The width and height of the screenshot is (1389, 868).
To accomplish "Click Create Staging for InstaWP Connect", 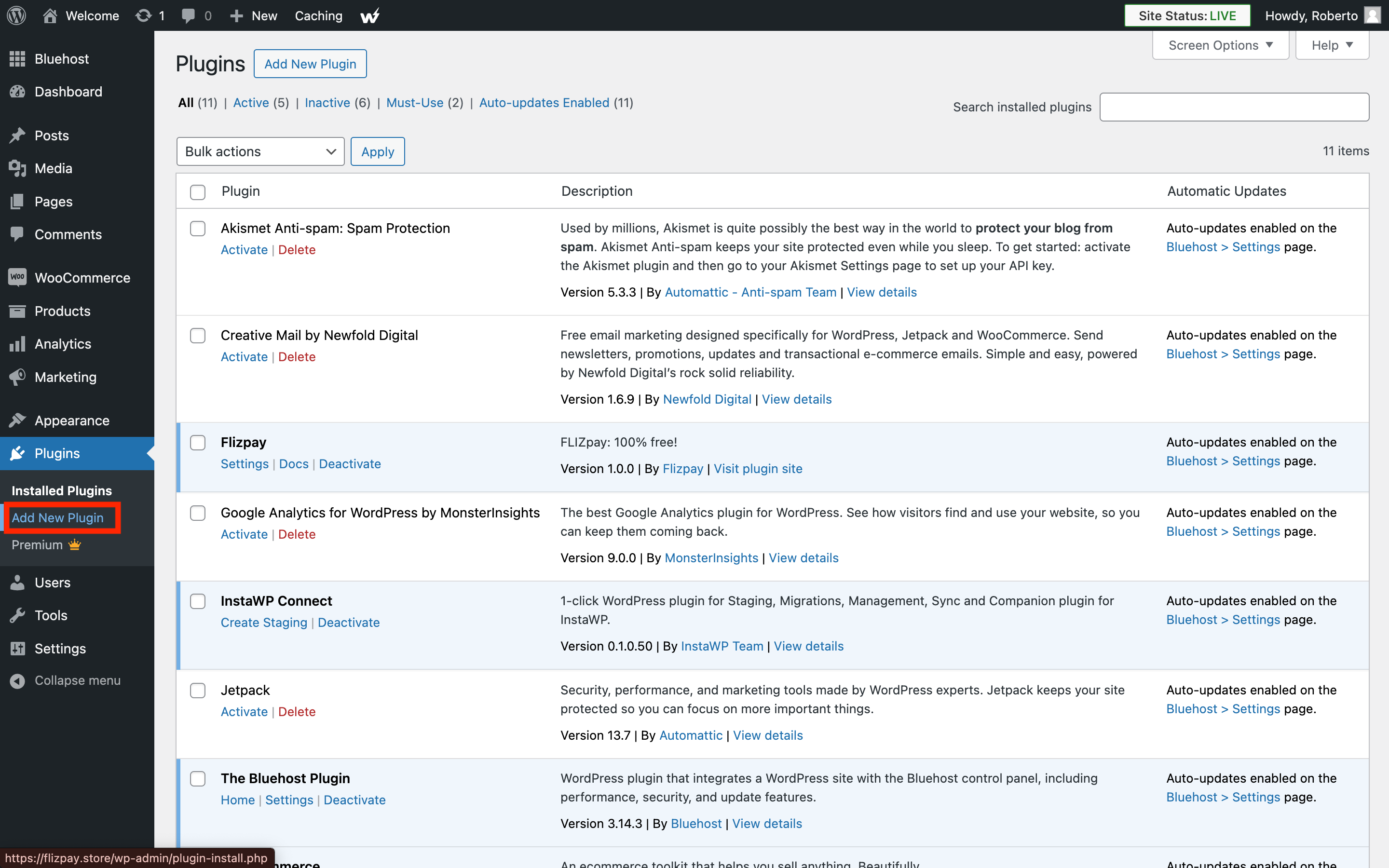I will coord(264,622).
